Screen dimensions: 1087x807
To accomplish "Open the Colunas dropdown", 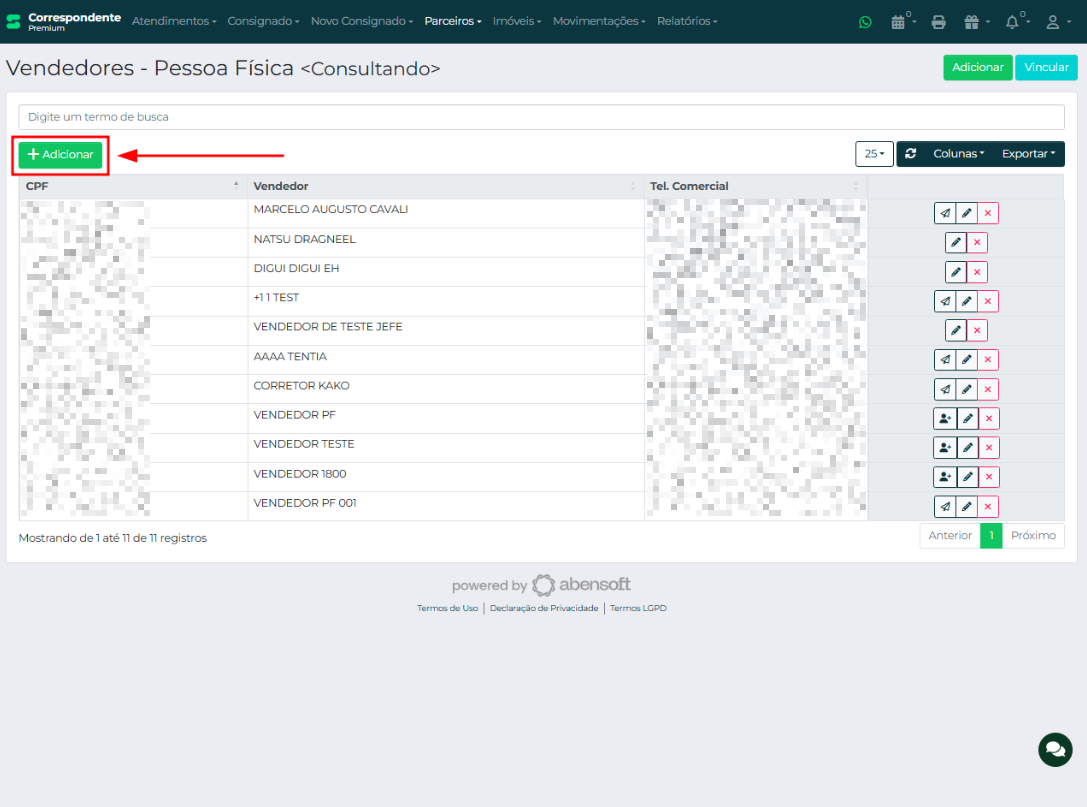I will (958, 154).
